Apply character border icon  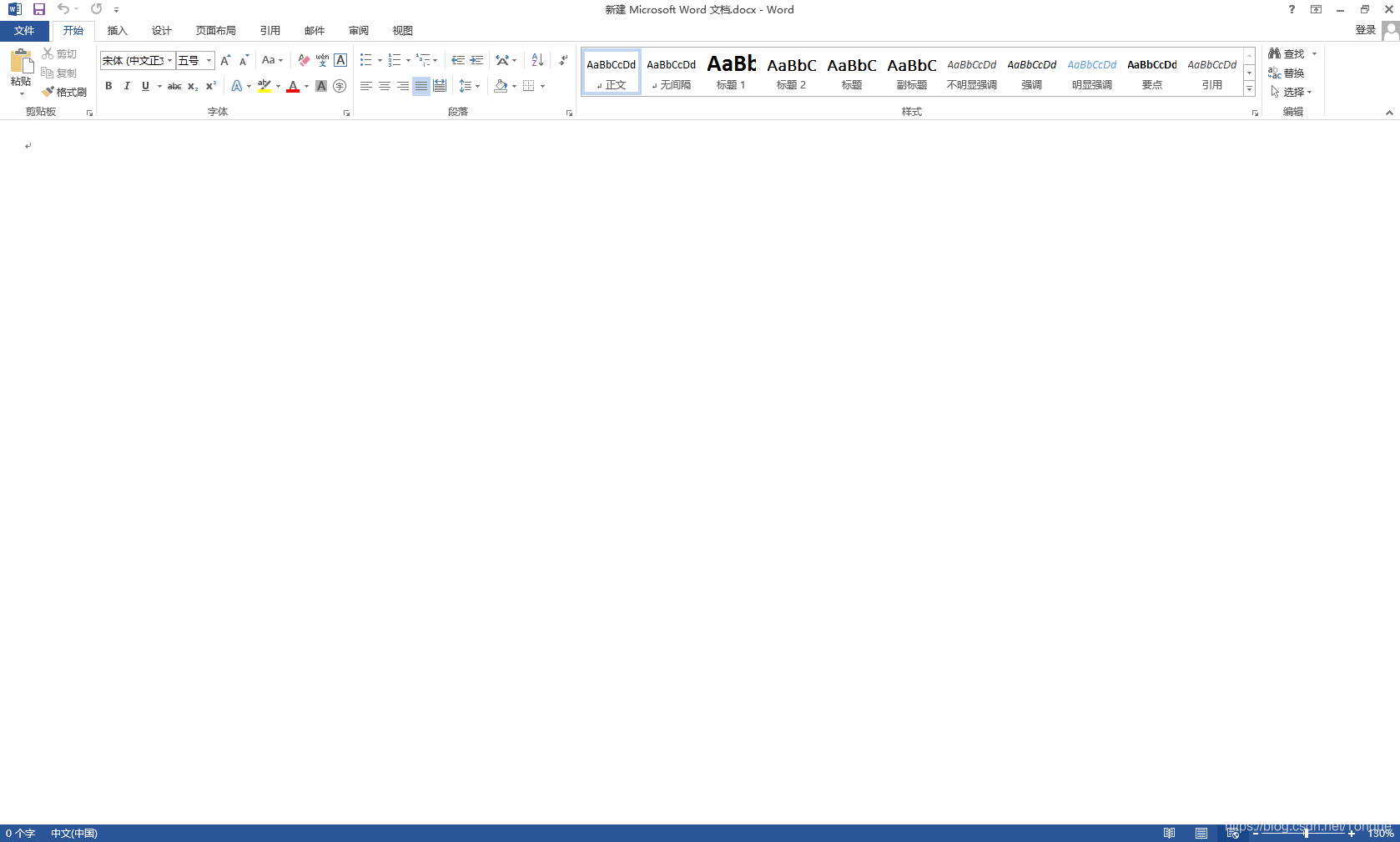point(340,60)
